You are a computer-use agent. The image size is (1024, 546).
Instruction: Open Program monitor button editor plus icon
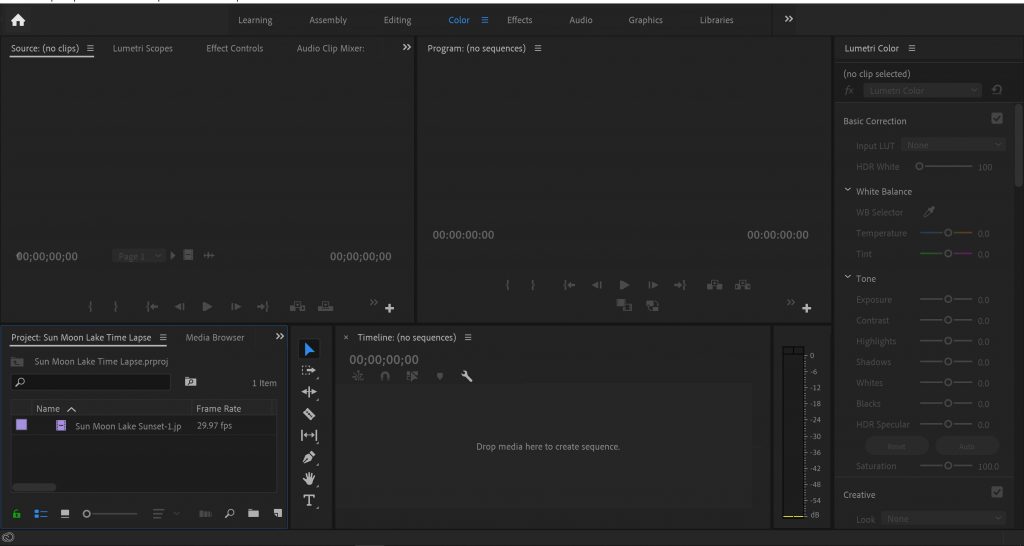coord(807,308)
